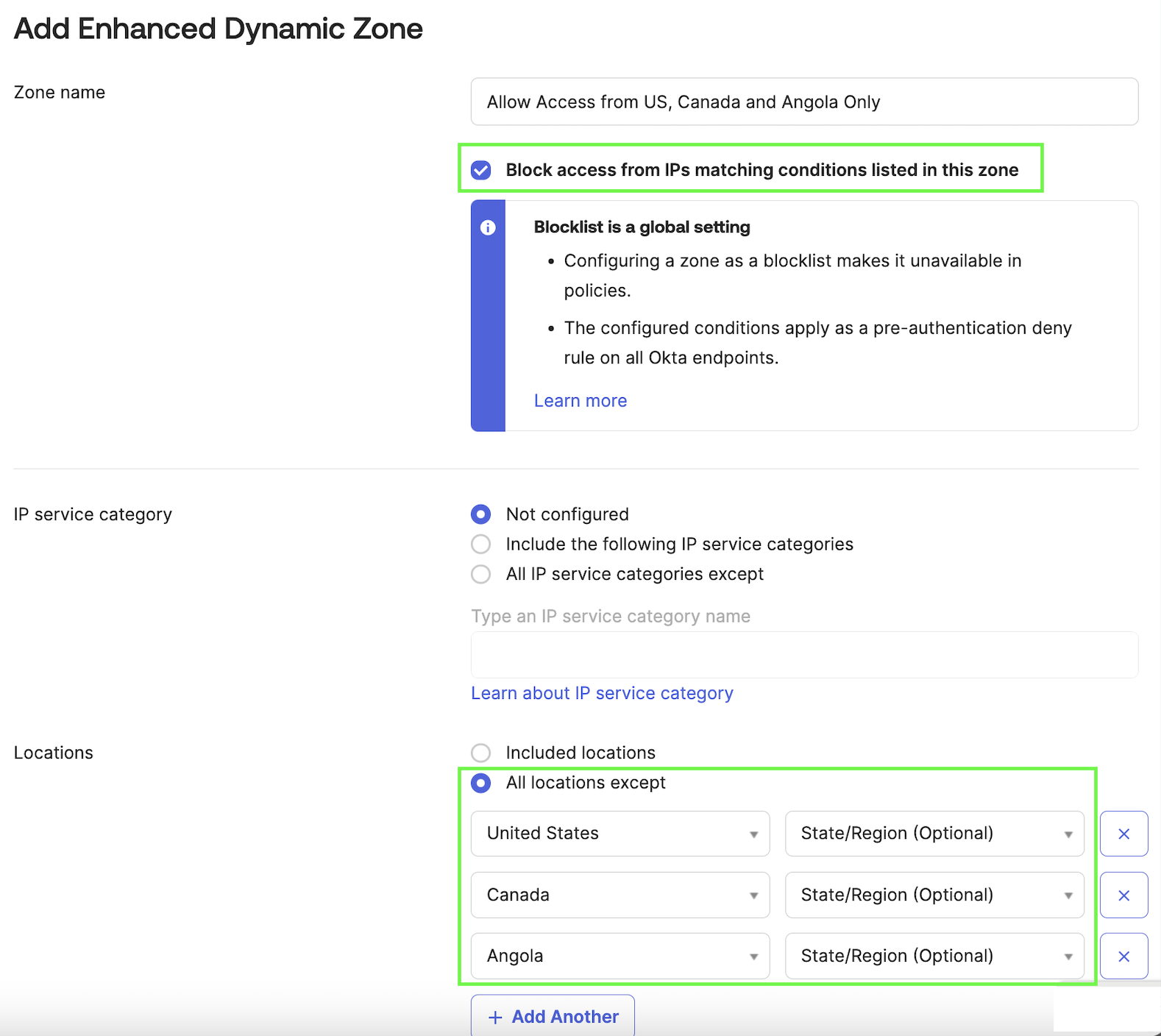1161x1036 pixels.
Task: Click the Blocklist is a global setting heading
Action: (642, 227)
